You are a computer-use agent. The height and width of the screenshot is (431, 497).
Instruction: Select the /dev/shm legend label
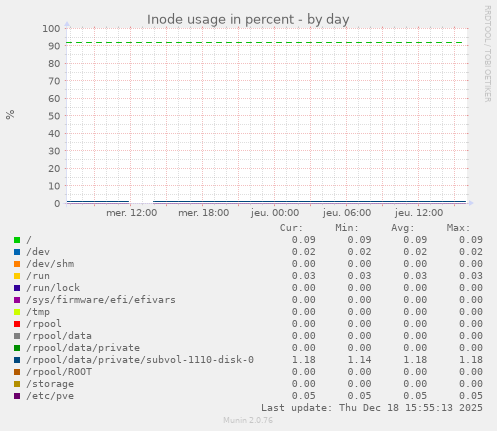click(50, 264)
